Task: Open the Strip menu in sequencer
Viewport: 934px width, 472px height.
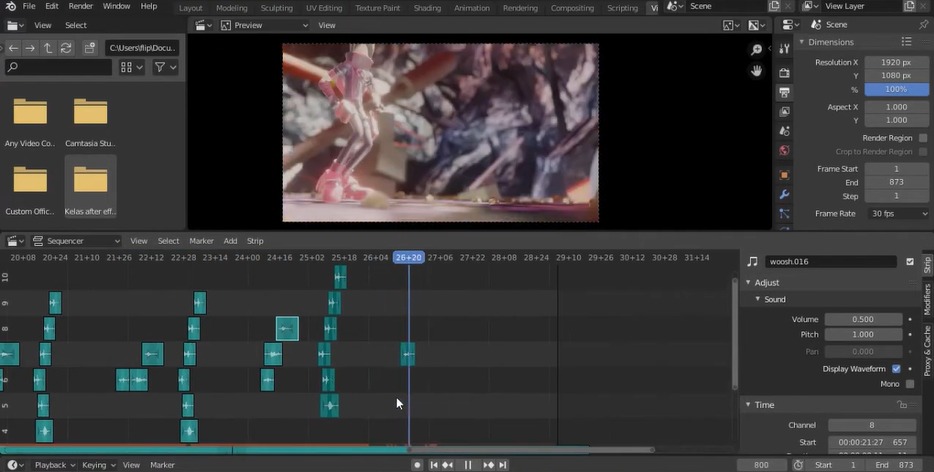Action: [255, 241]
